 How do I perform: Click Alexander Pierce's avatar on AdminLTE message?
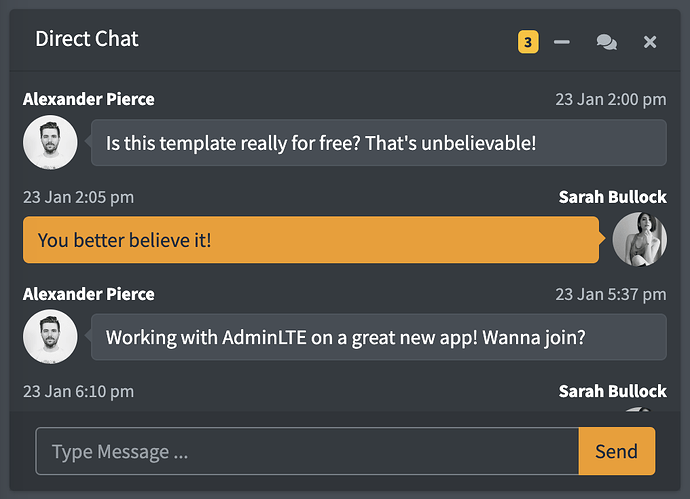50,337
